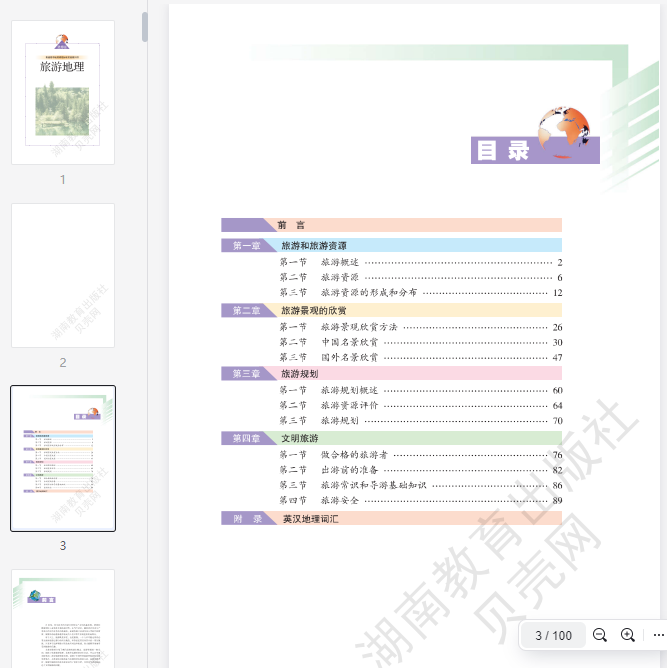The height and width of the screenshot is (668, 667).
Task: Jump to 旅游资源的形成和分布 entry
Action: click(368, 293)
